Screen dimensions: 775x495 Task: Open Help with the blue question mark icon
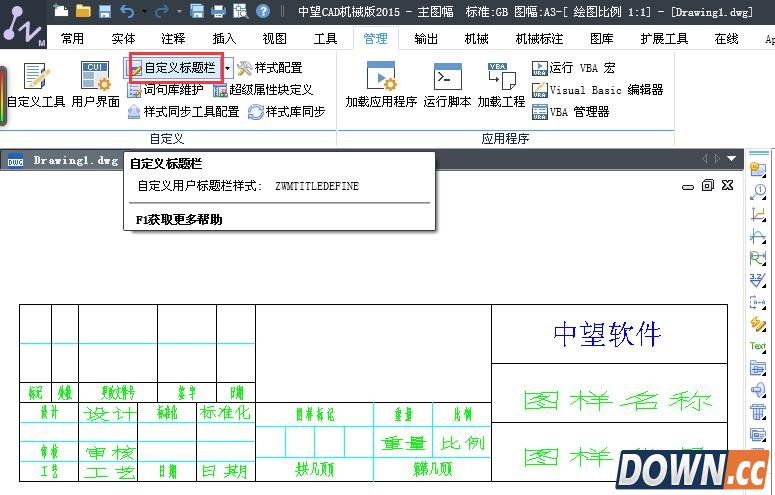click(x=263, y=11)
